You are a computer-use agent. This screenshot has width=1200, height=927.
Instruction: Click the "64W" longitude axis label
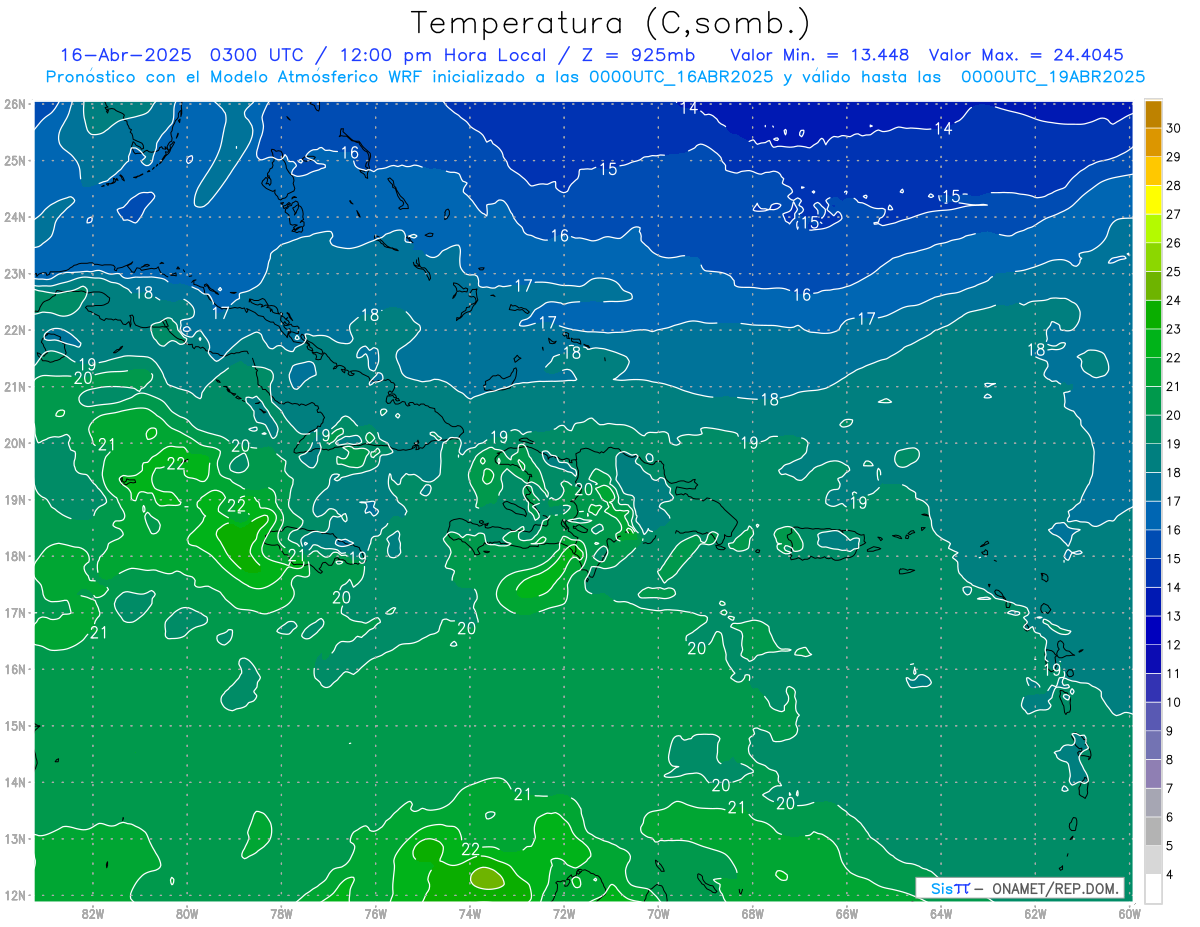pyautogui.click(x=941, y=912)
